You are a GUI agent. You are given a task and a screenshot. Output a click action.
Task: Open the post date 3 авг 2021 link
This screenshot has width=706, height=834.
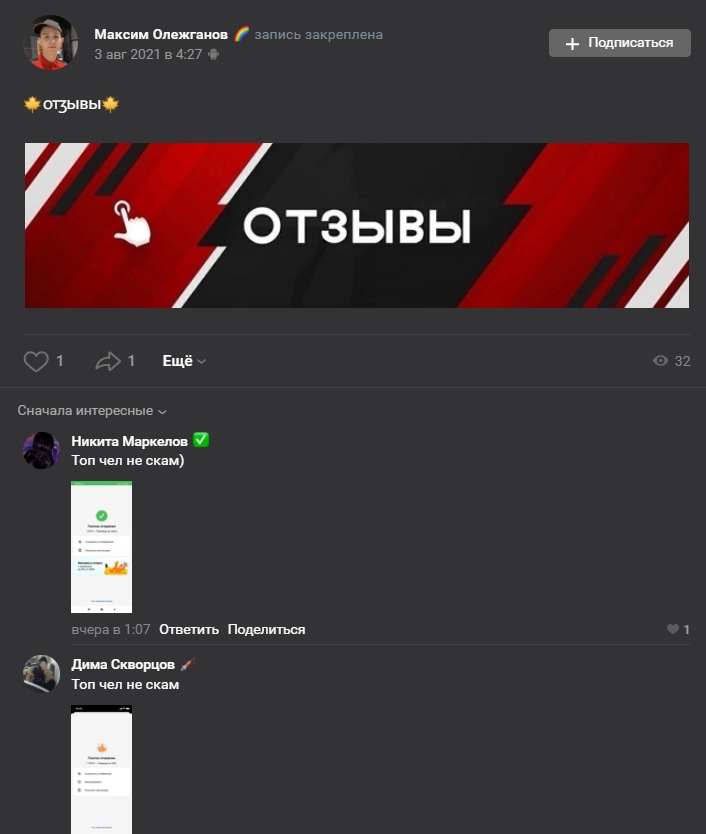(148, 54)
